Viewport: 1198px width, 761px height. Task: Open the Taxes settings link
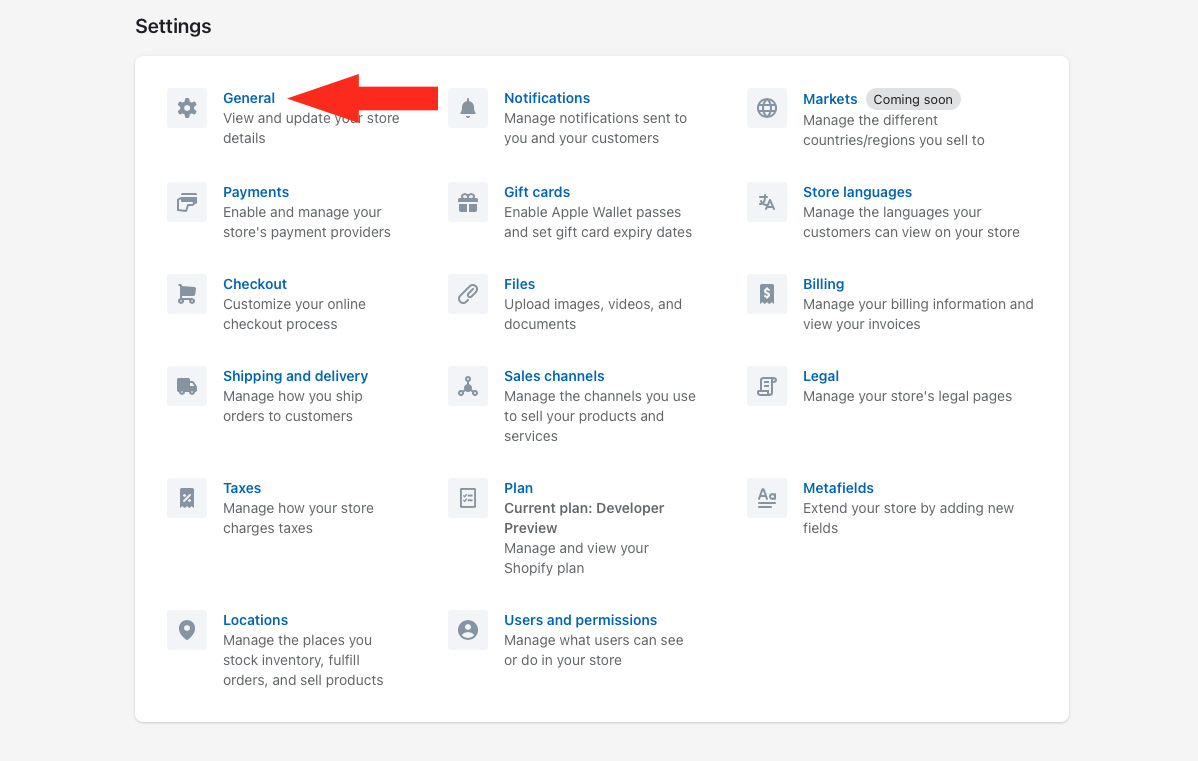tap(242, 487)
